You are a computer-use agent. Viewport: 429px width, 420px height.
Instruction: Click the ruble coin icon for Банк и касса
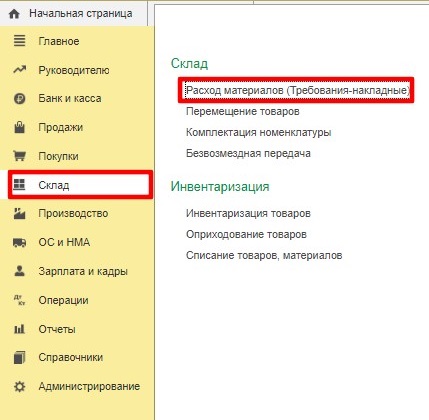point(19,99)
